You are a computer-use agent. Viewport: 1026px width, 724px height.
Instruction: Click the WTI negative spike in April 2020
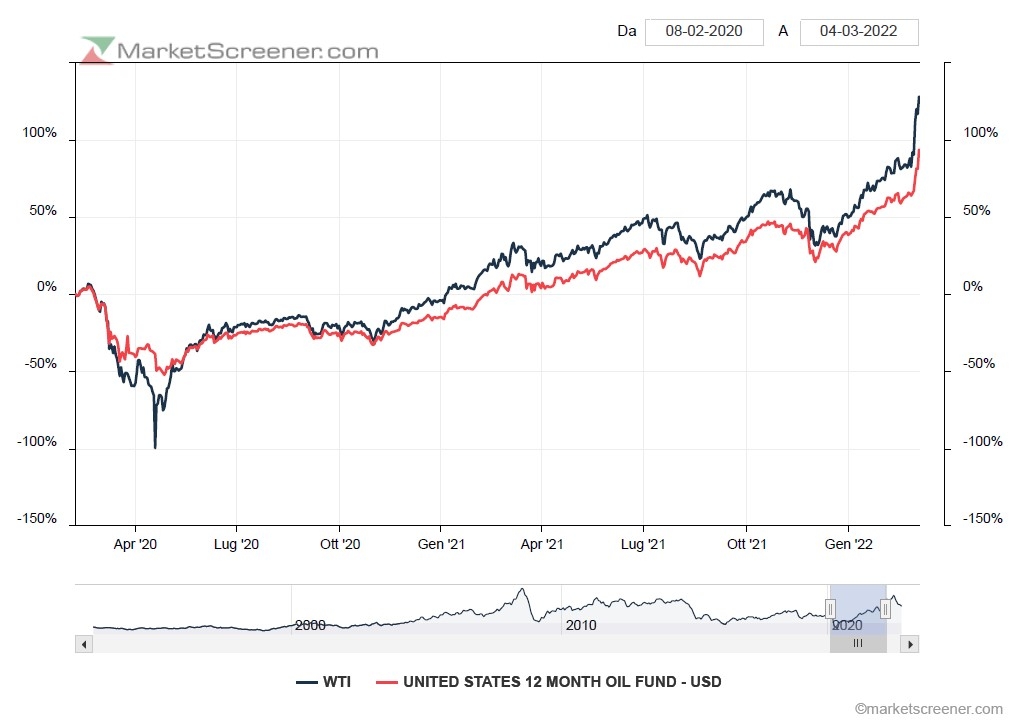pos(155,446)
